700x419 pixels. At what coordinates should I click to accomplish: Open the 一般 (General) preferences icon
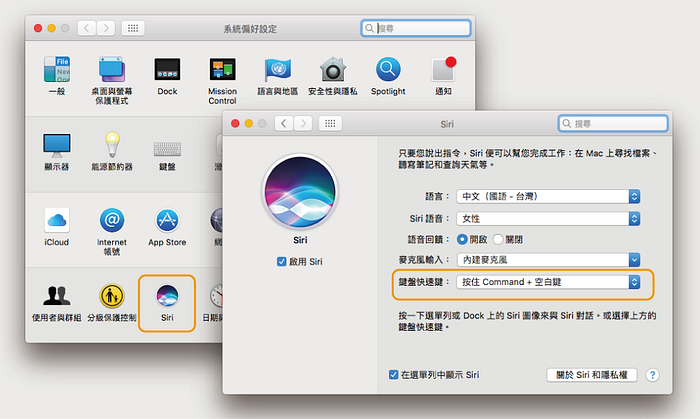[57, 70]
